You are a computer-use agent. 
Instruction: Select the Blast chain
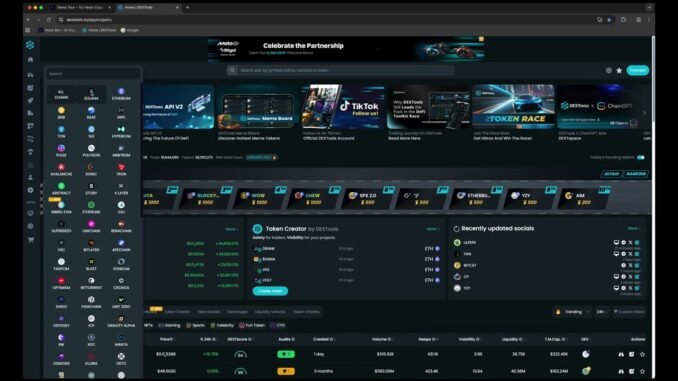(x=91, y=265)
